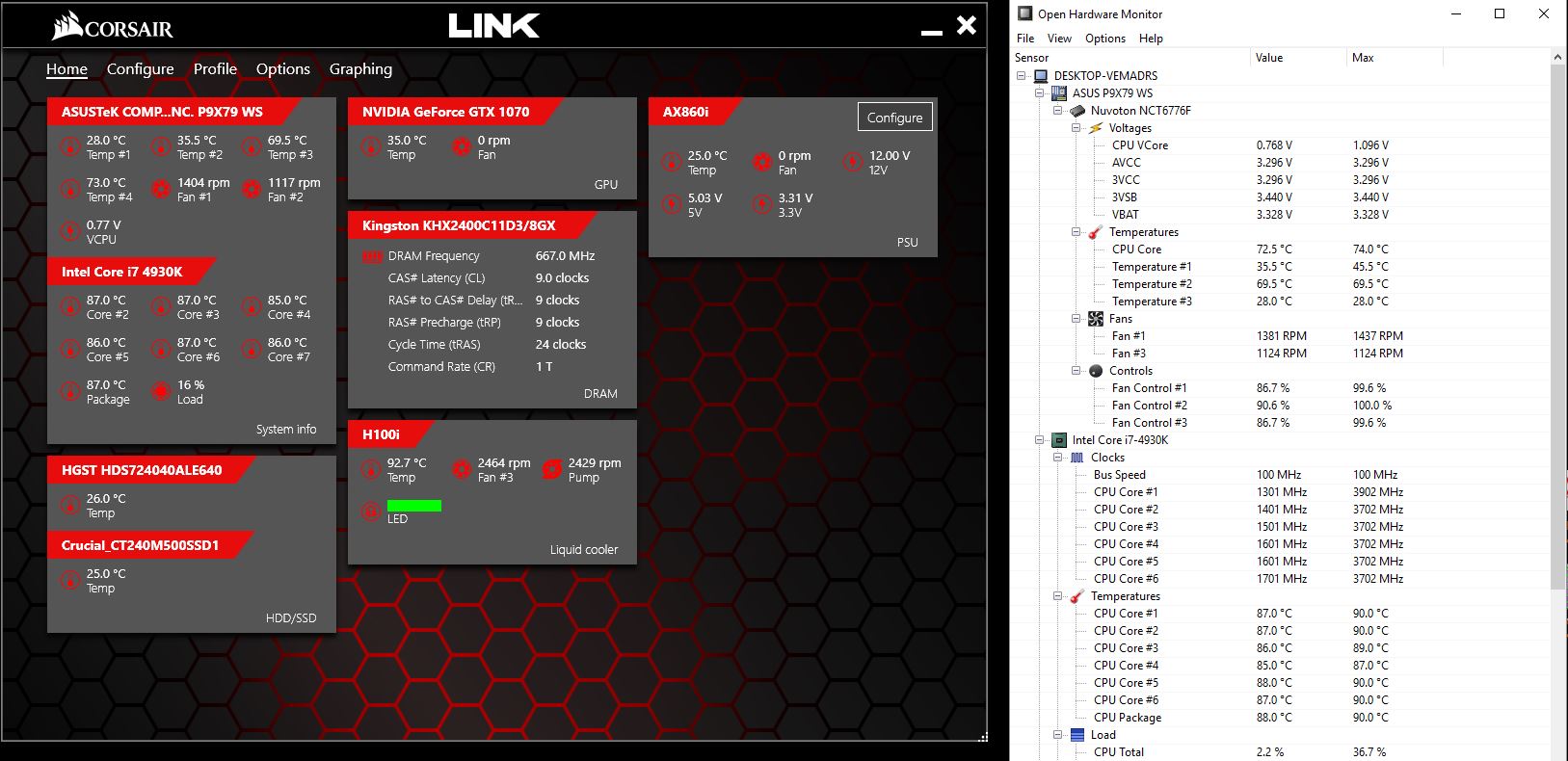
Task: Click the AX860i 5V voltage icon
Action: pyautogui.click(x=672, y=204)
